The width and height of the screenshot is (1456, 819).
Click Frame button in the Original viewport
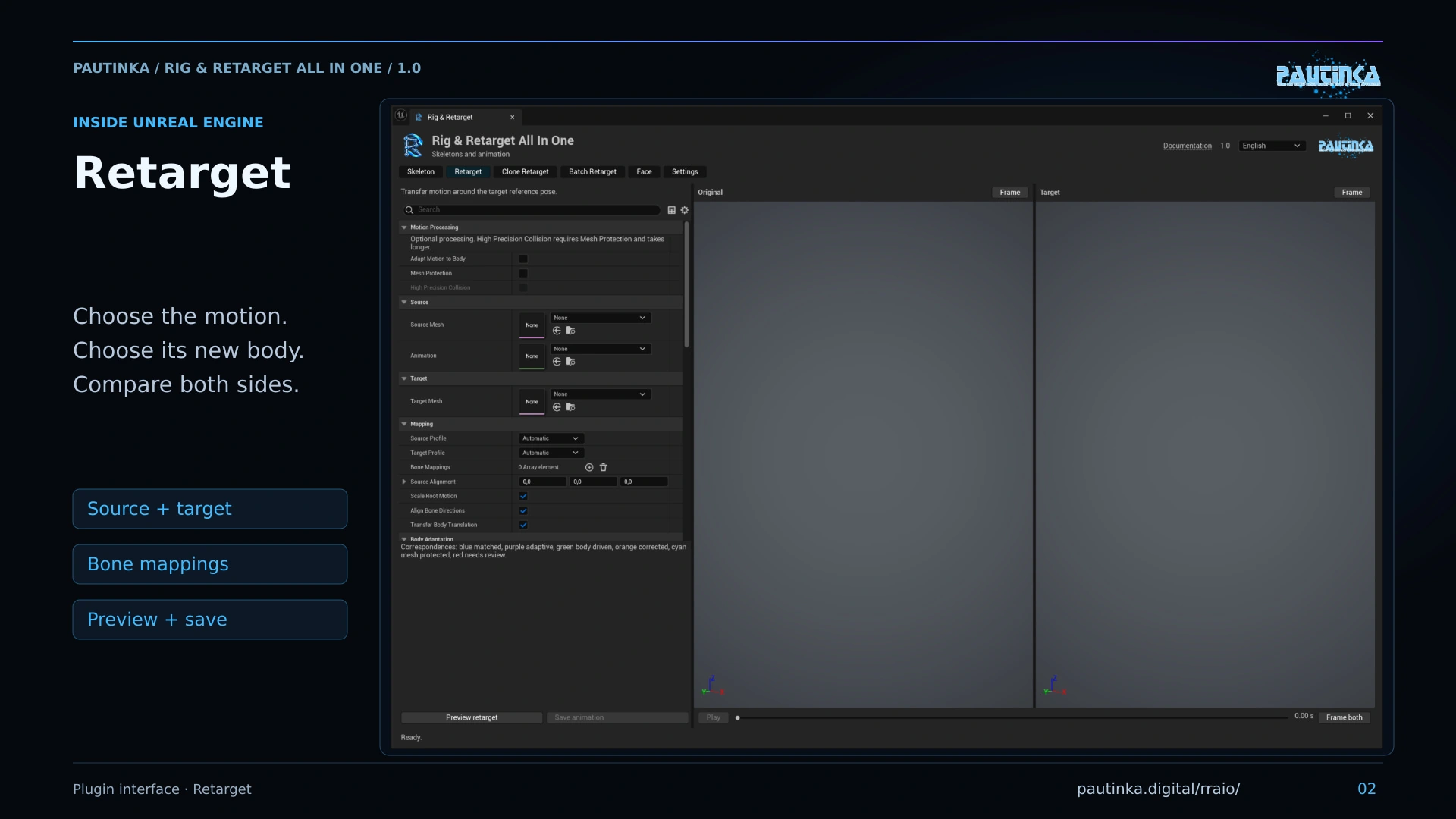[x=1010, y=193]
